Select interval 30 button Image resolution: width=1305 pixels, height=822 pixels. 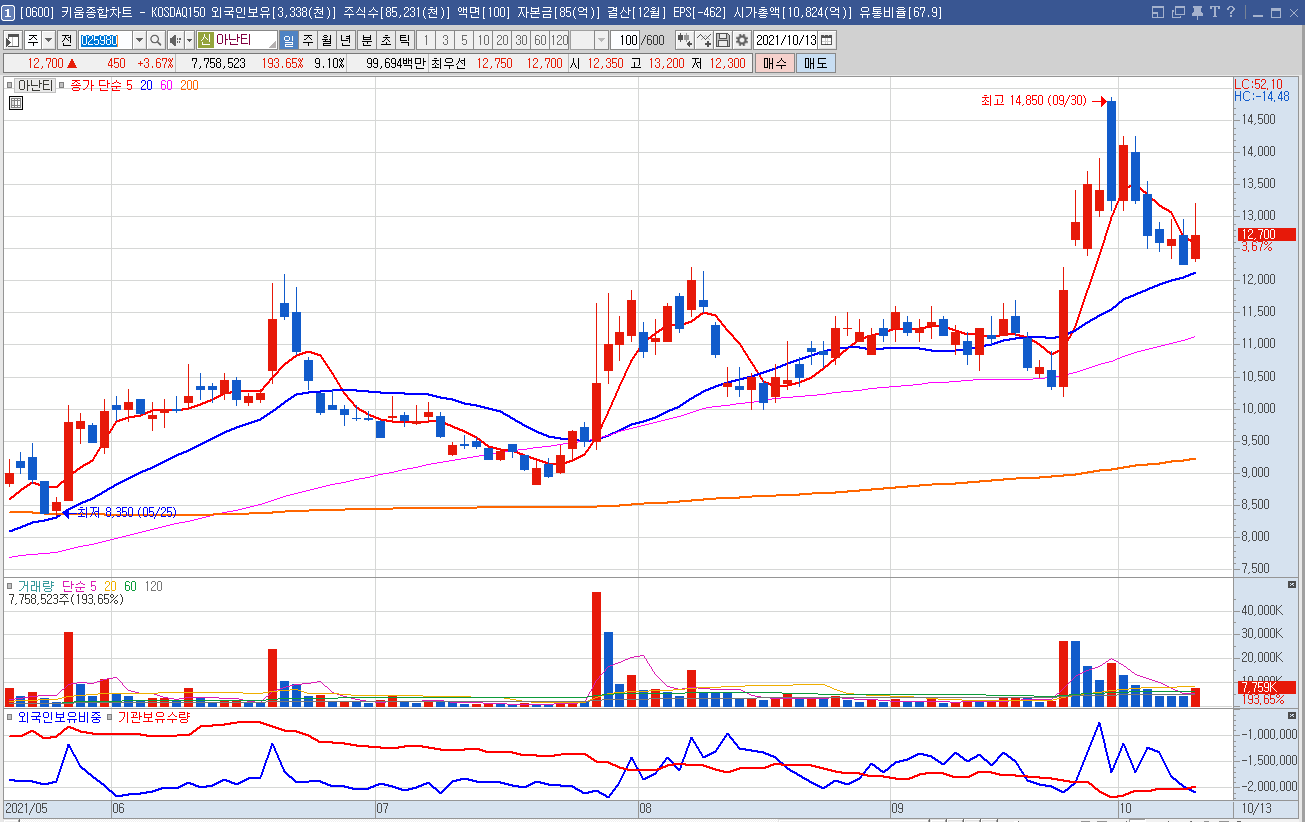tap(521, 40)
